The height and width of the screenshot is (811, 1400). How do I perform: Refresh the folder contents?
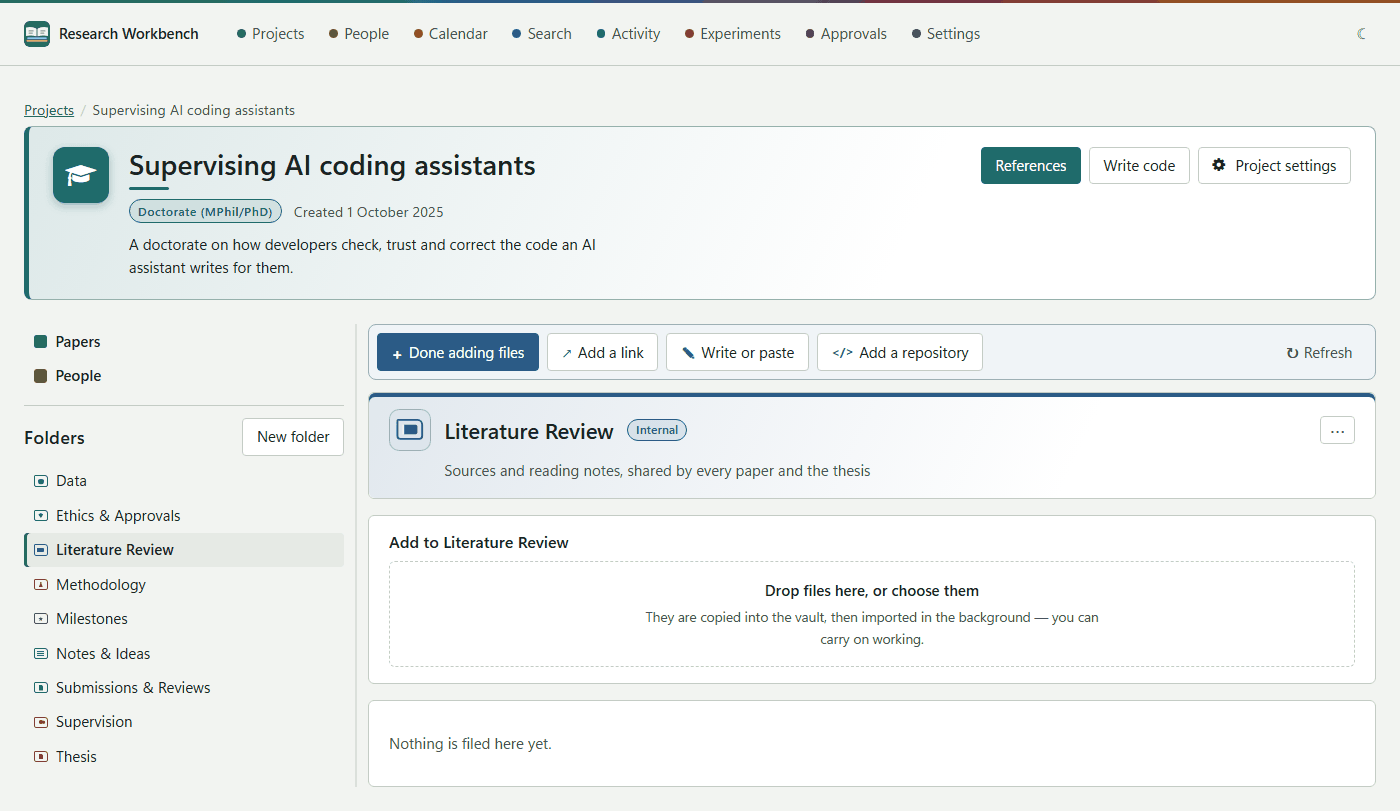coord(1319,352)
